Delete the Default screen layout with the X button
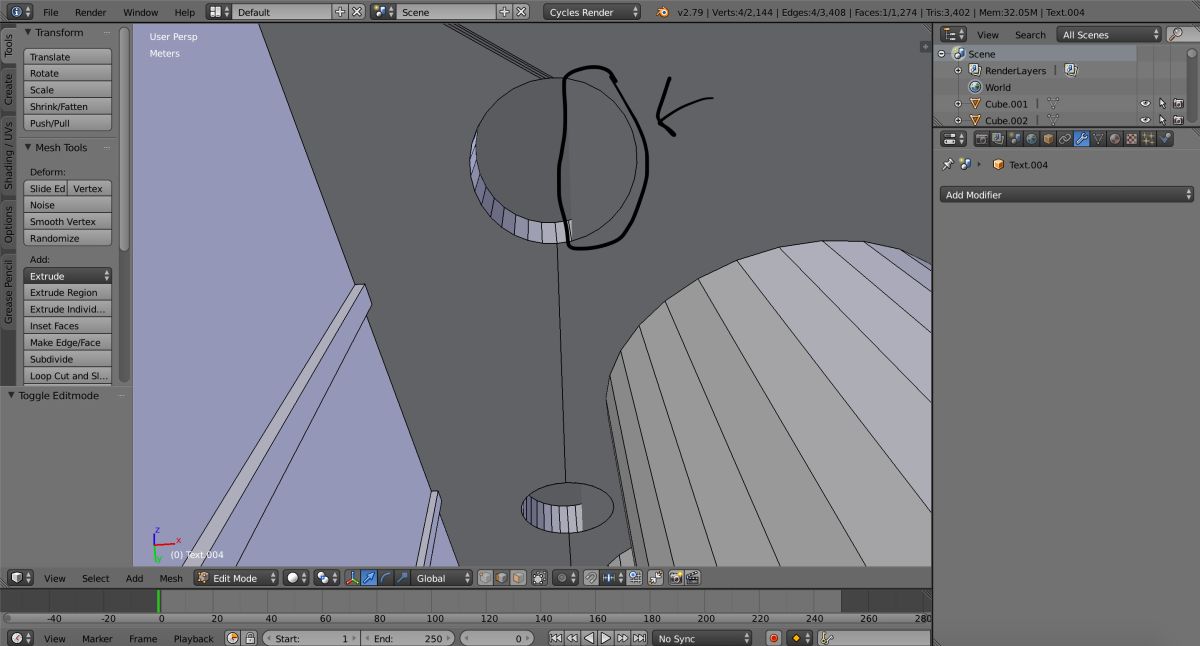The height and width of the screenshot is (646, 1200). click(x=357, y=12)
